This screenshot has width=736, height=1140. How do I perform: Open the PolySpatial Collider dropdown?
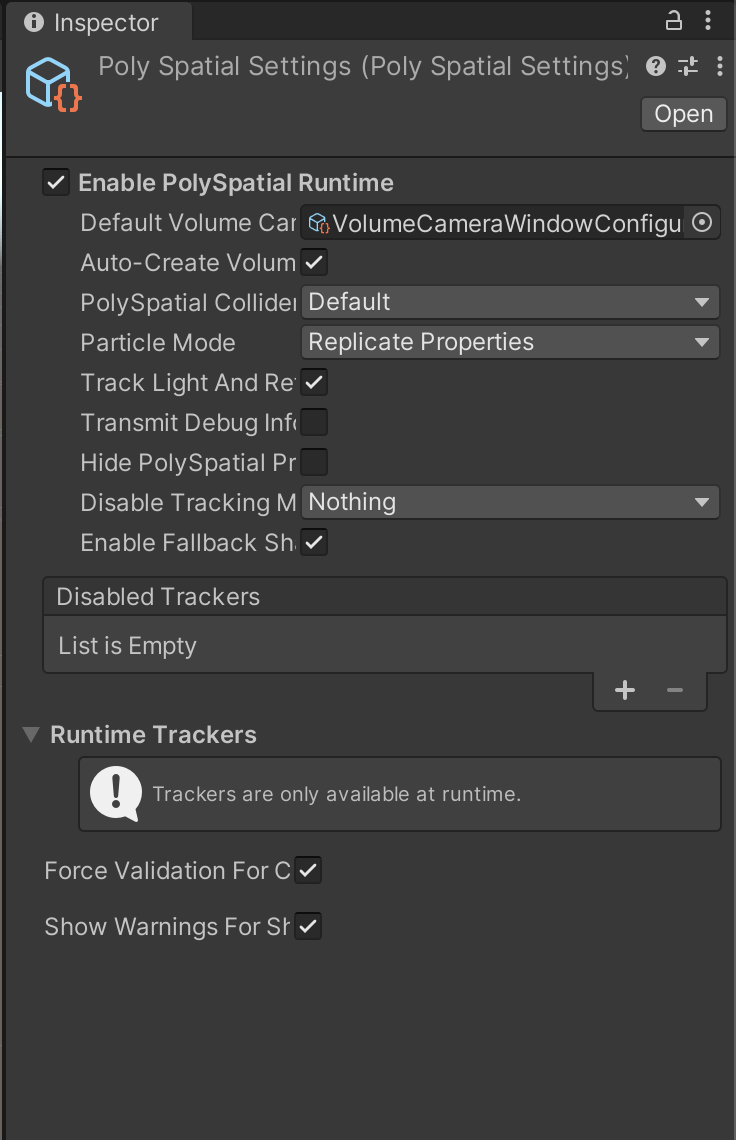click(510, 302)
